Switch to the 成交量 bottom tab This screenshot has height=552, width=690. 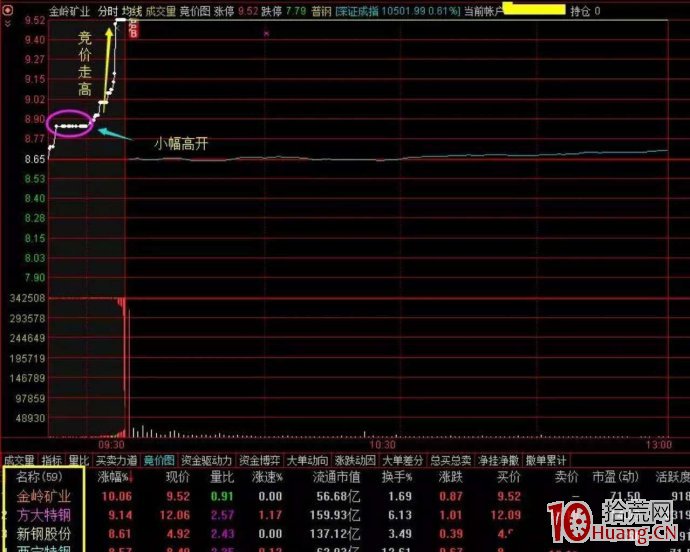tap(19, 460)
